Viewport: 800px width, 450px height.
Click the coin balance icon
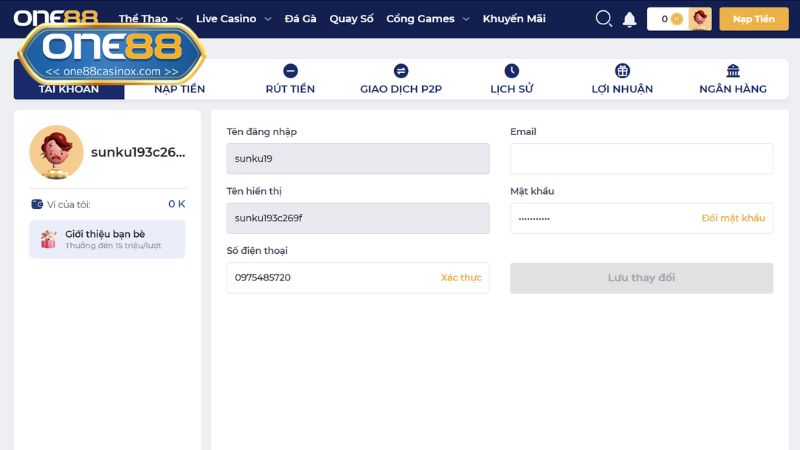677,19
